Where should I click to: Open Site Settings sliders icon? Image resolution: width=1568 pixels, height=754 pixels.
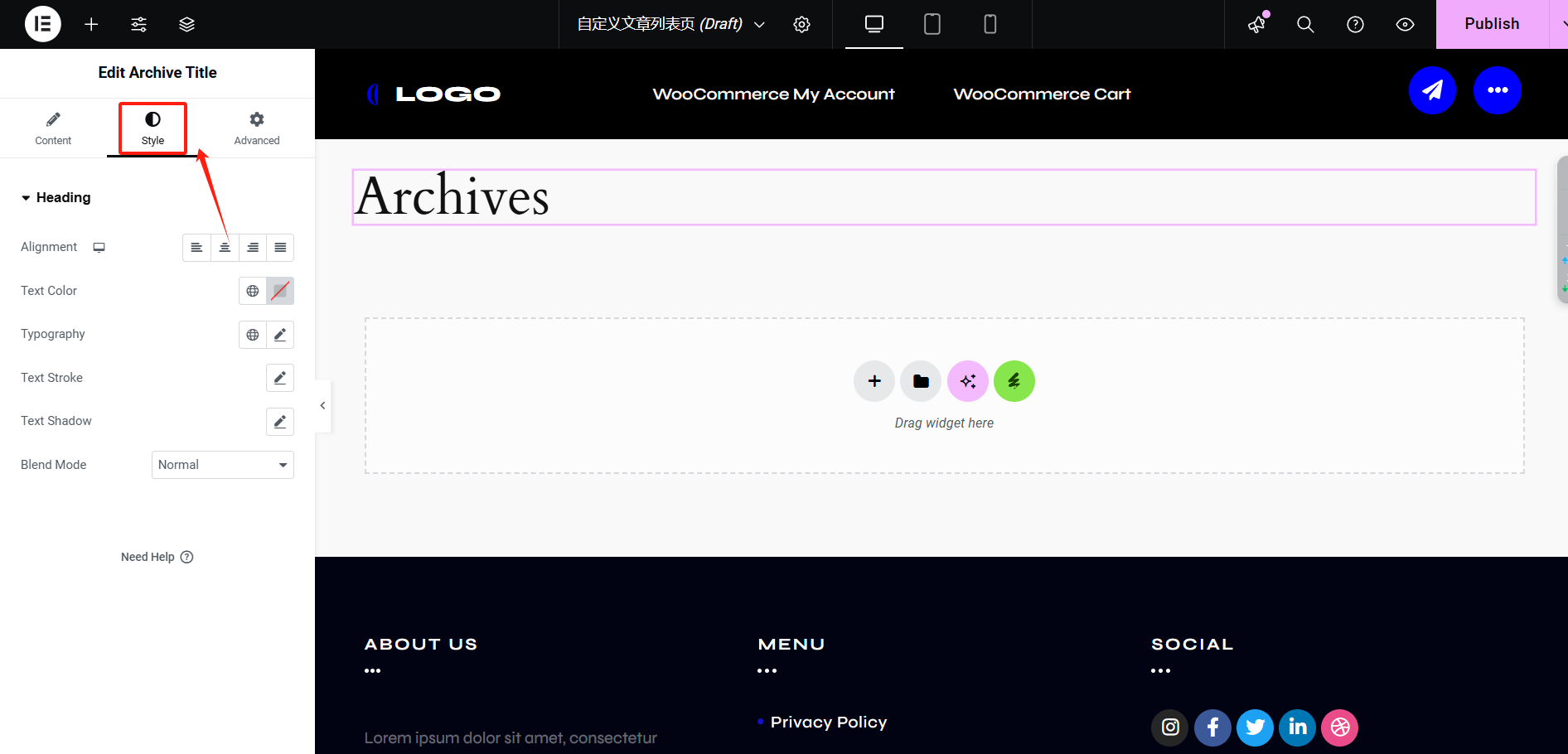click(x=138, y=24)
